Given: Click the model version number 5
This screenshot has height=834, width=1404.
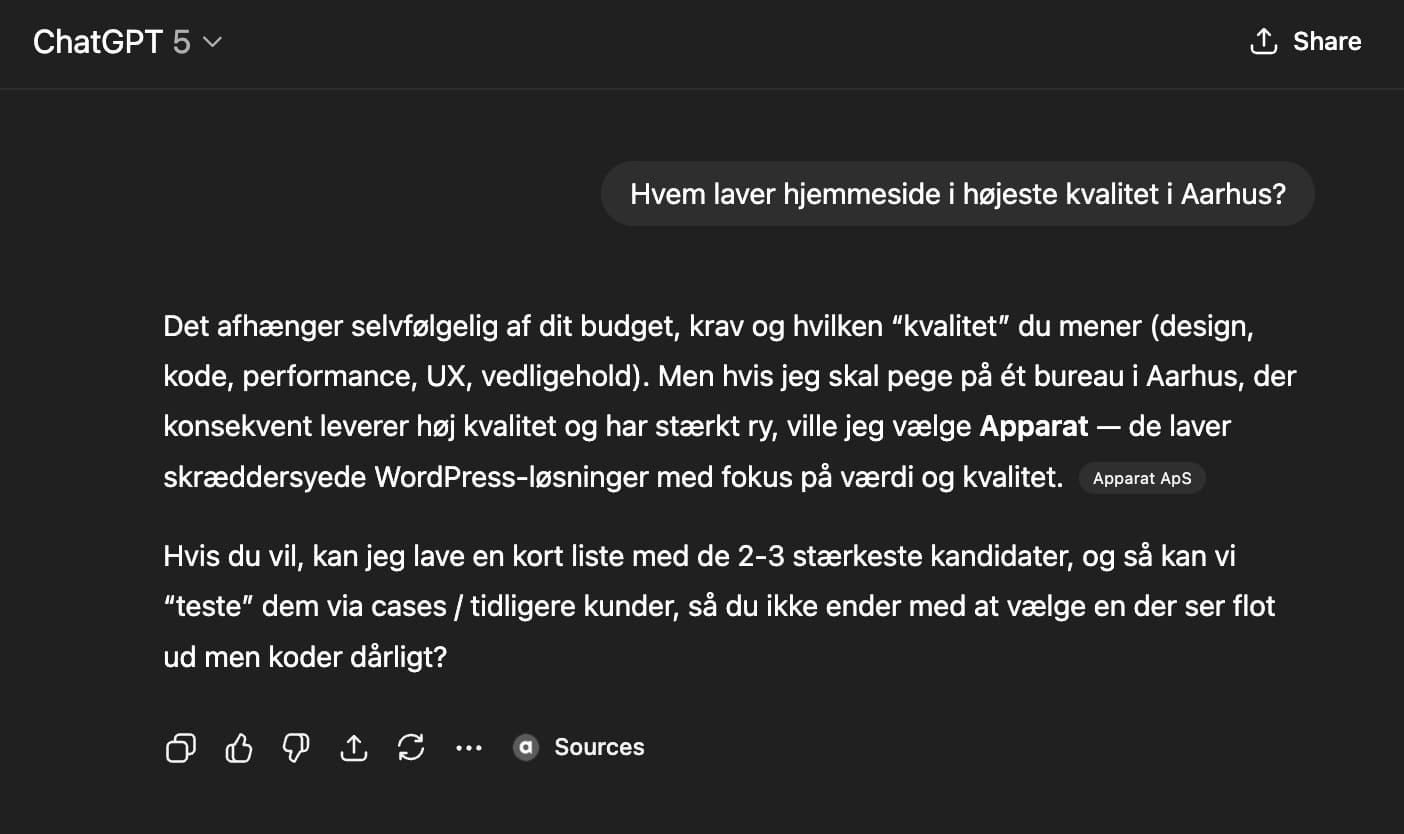Looking at the screenshot, I should (x=181, y=42).
